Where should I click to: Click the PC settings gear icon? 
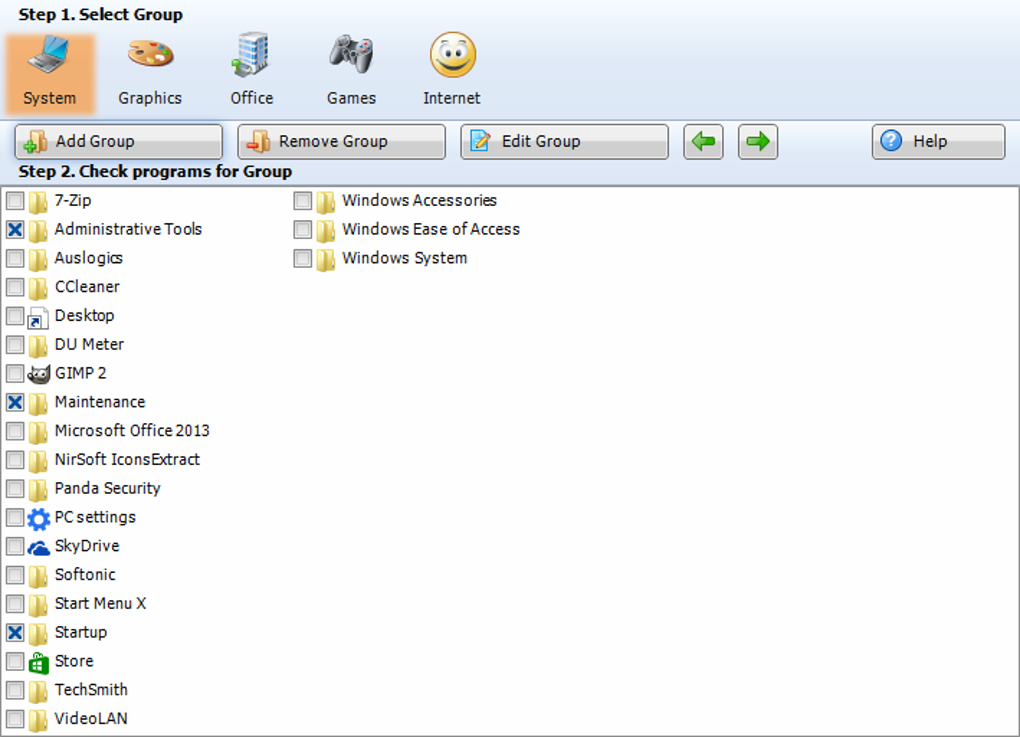(x=38, y=518)
